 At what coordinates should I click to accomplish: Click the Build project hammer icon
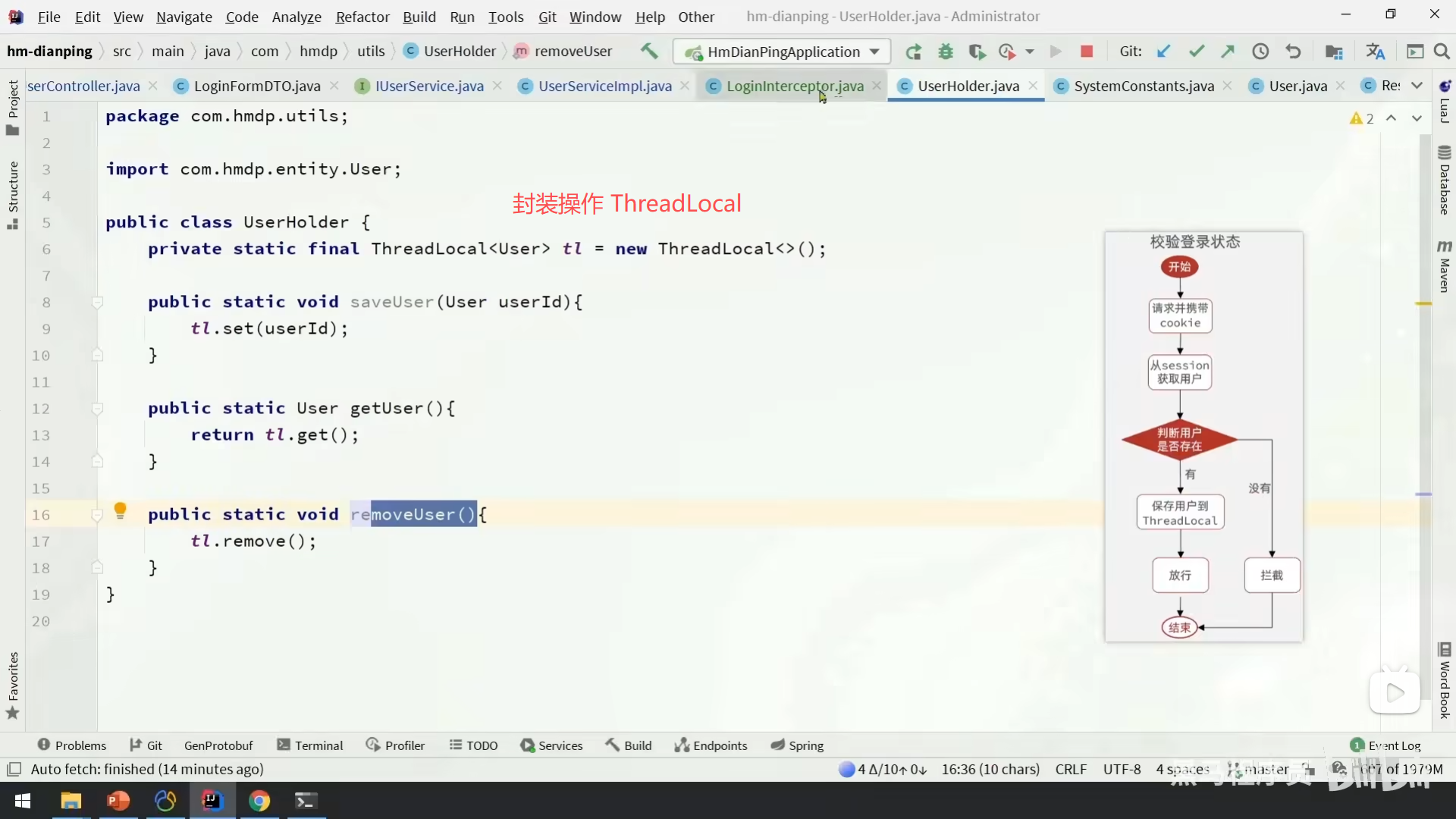click(x=649, y=51)
